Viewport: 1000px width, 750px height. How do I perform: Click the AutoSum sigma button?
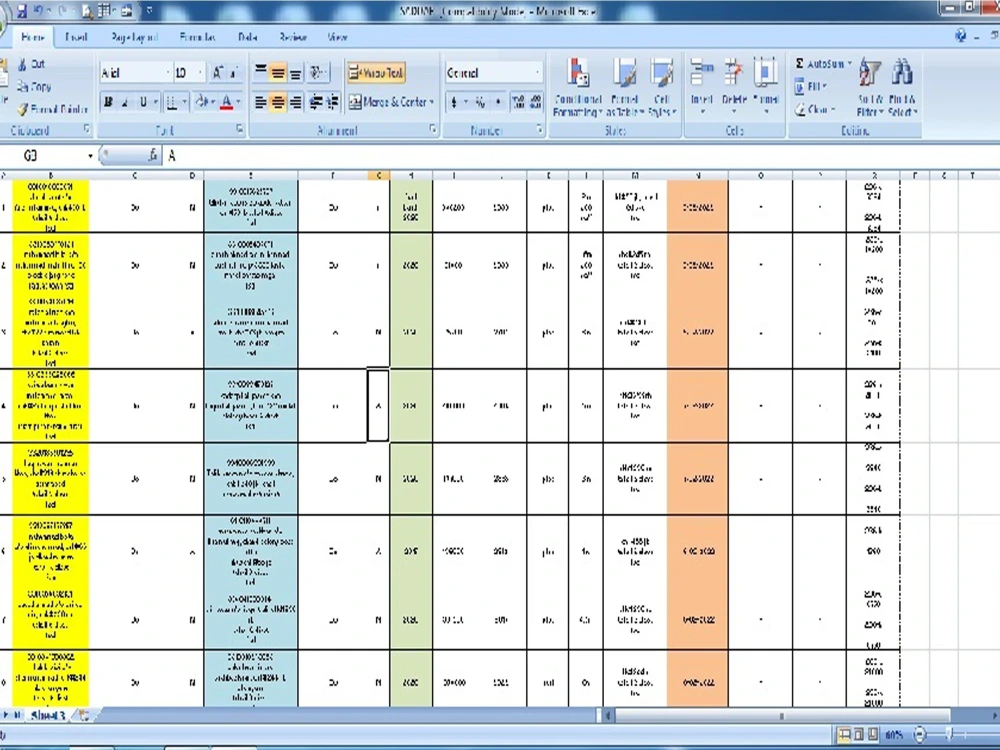point(819,64)
